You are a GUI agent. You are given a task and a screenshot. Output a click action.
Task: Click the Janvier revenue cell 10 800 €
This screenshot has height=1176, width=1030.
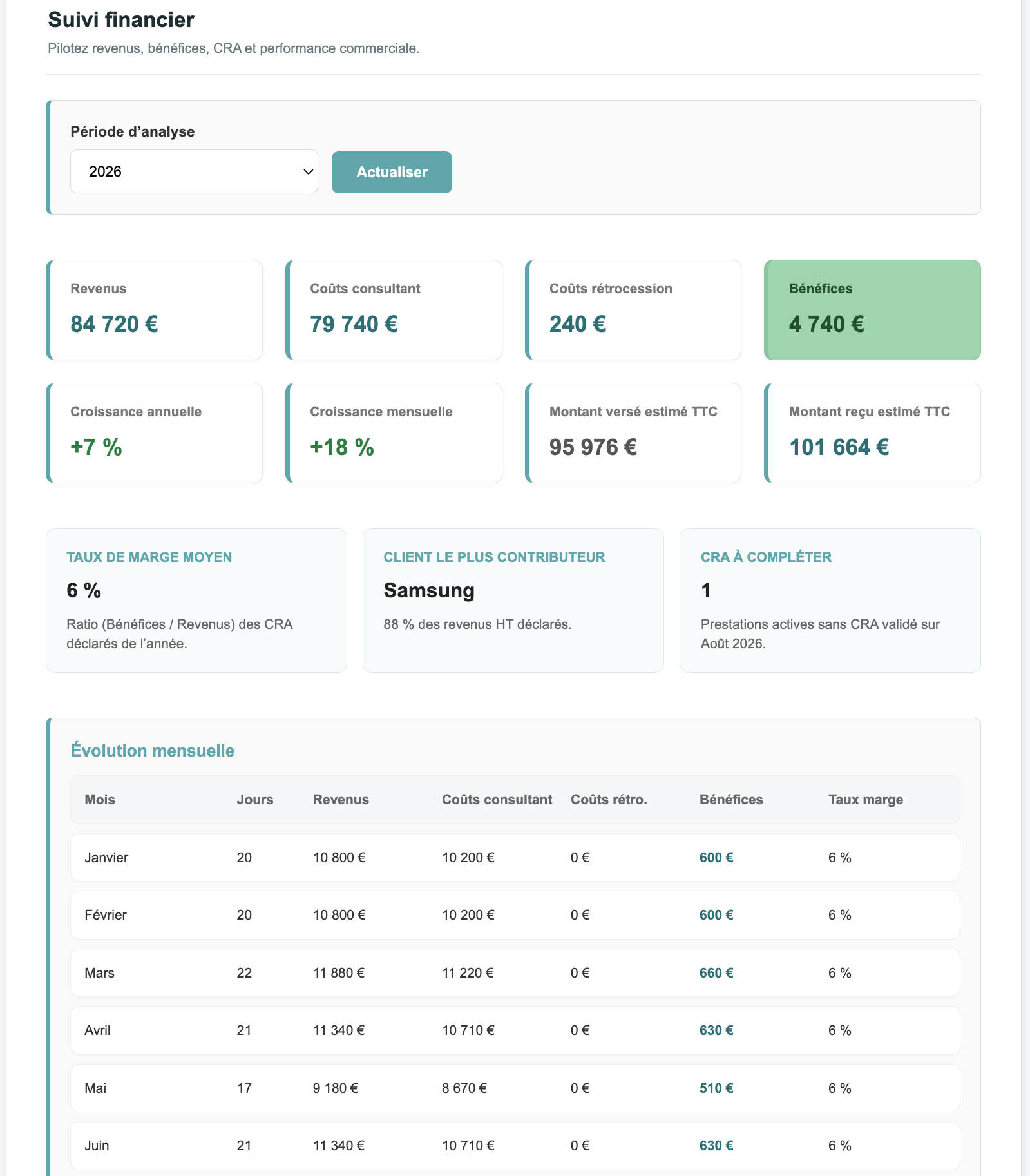339,858
